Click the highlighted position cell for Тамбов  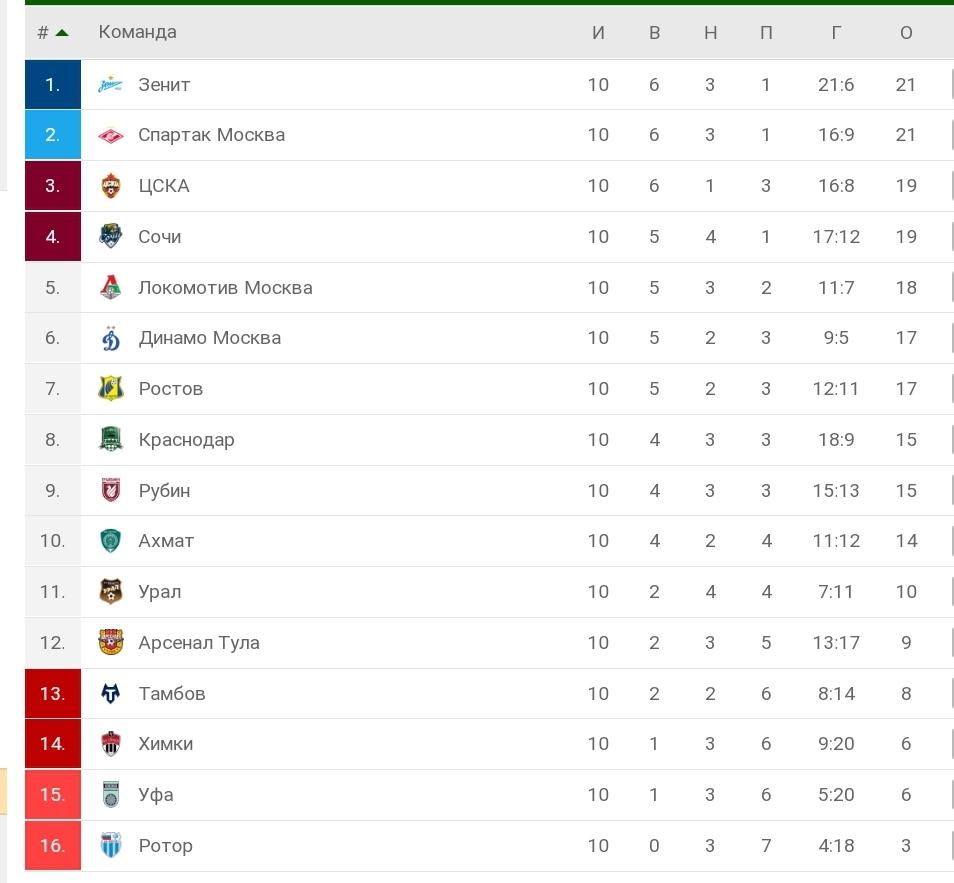pos(51,693)
